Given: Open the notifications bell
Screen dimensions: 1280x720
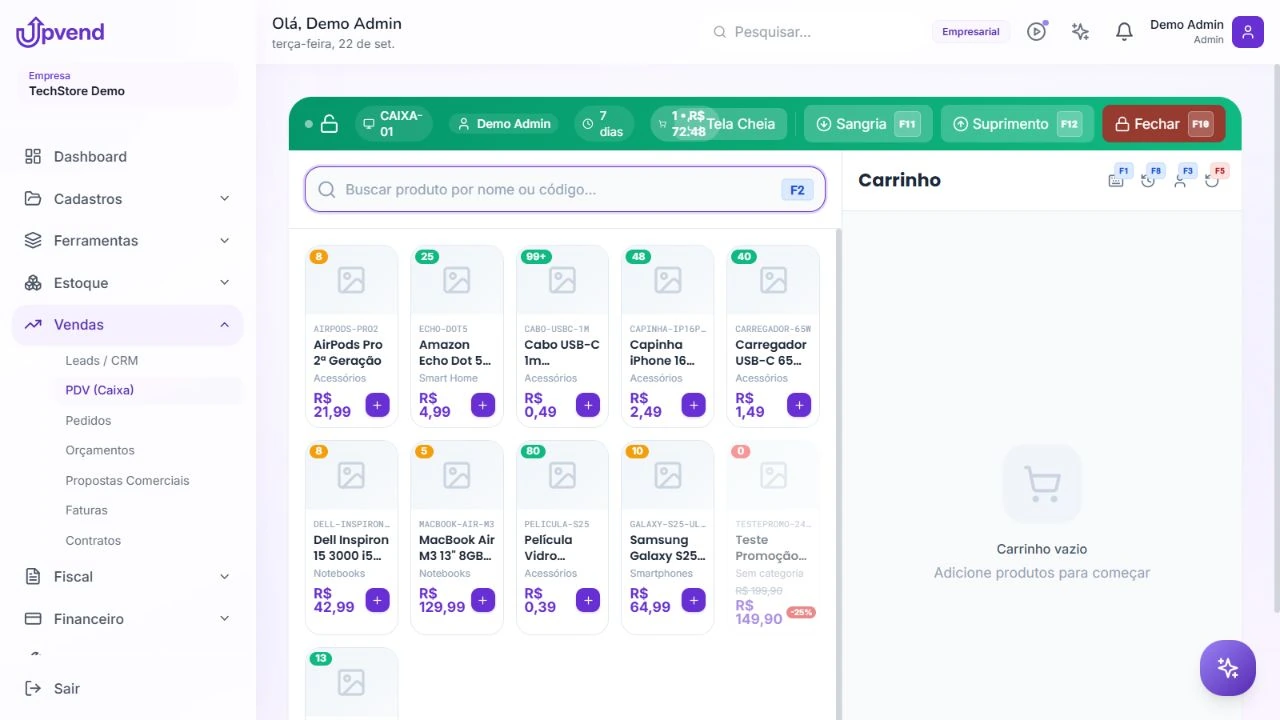Looking at the screenshot, I should [x=1124, y=32].
